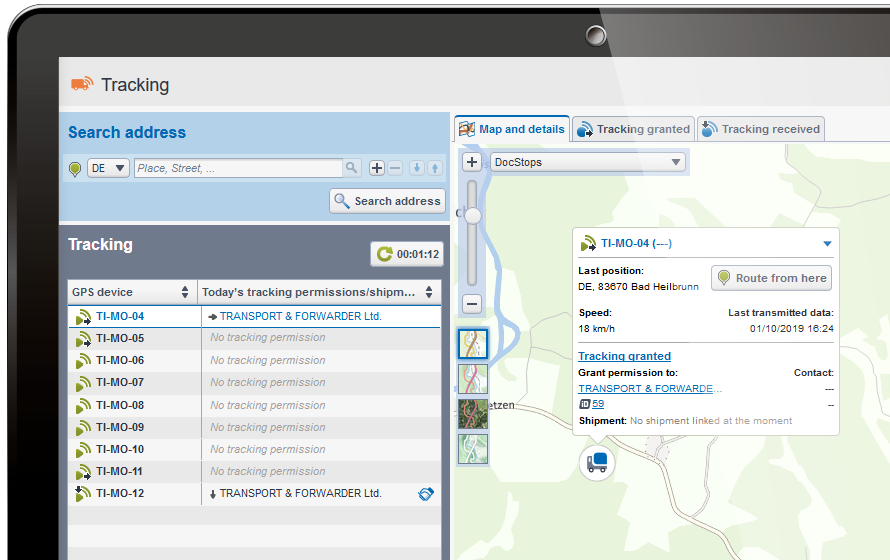Switch to Tracking received tab
The width and height of the screenshot is (890, 560).
[761, 129]
